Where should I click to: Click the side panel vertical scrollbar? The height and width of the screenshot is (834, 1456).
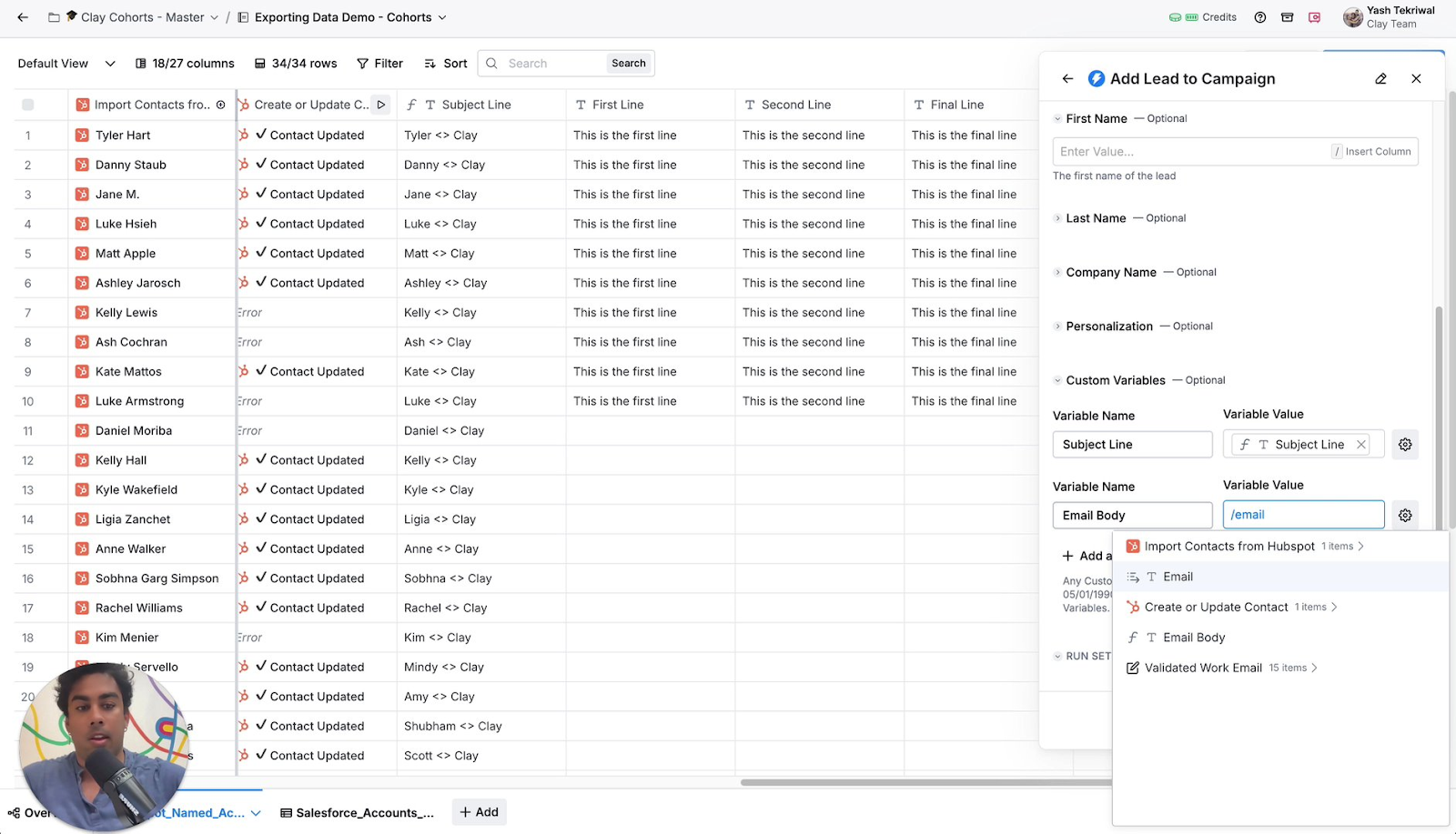click(x=1439, y=417)
